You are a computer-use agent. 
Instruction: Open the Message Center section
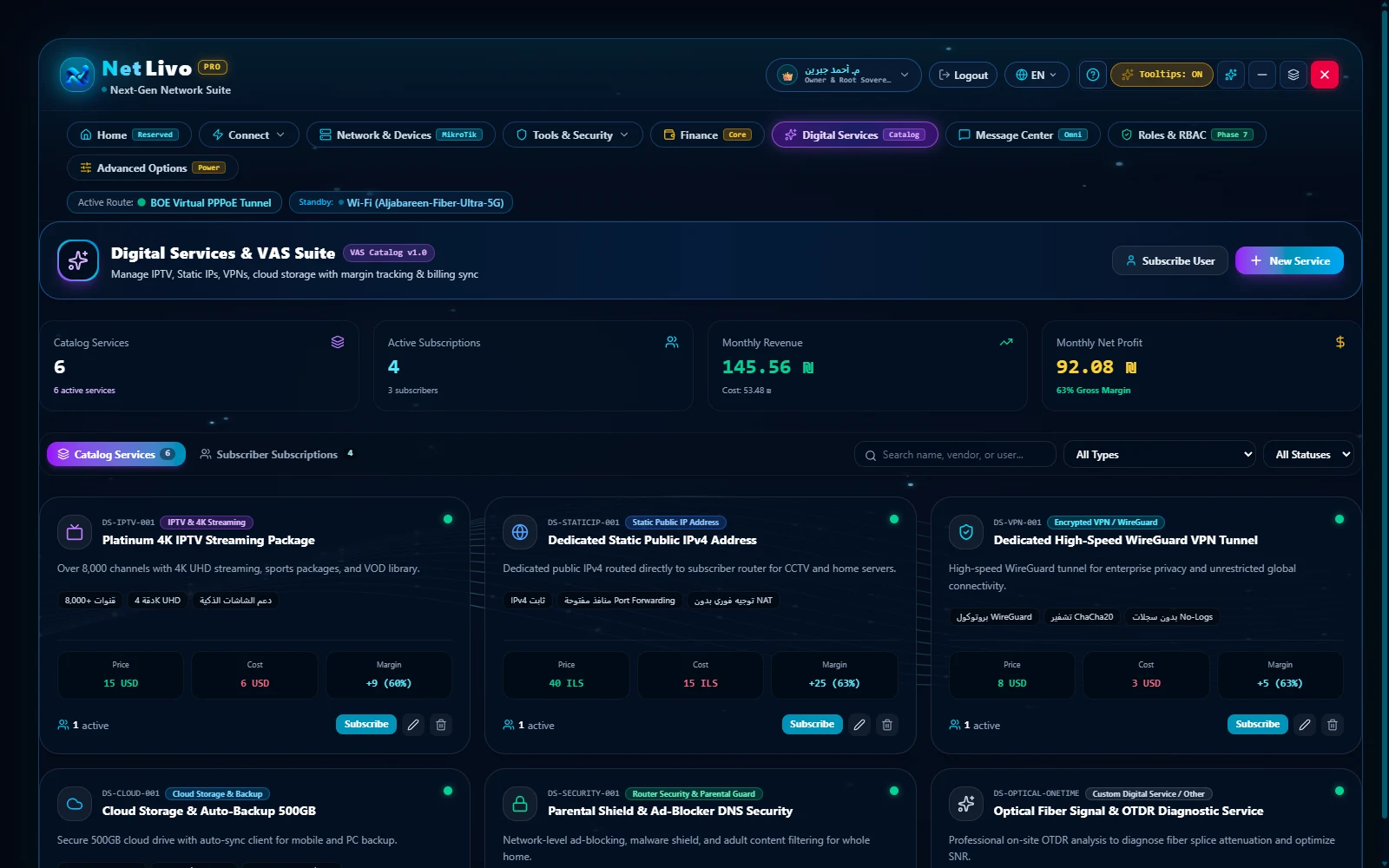tap(1023, 135)
